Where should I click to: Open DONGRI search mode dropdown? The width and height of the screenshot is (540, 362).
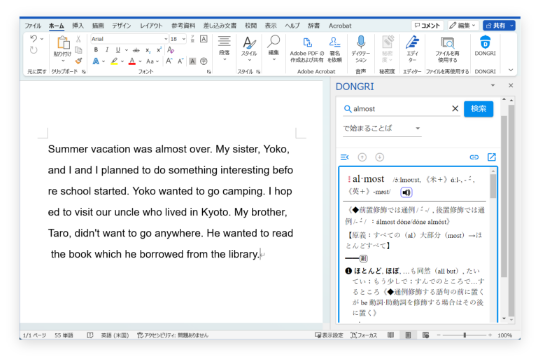click(382, 128)
